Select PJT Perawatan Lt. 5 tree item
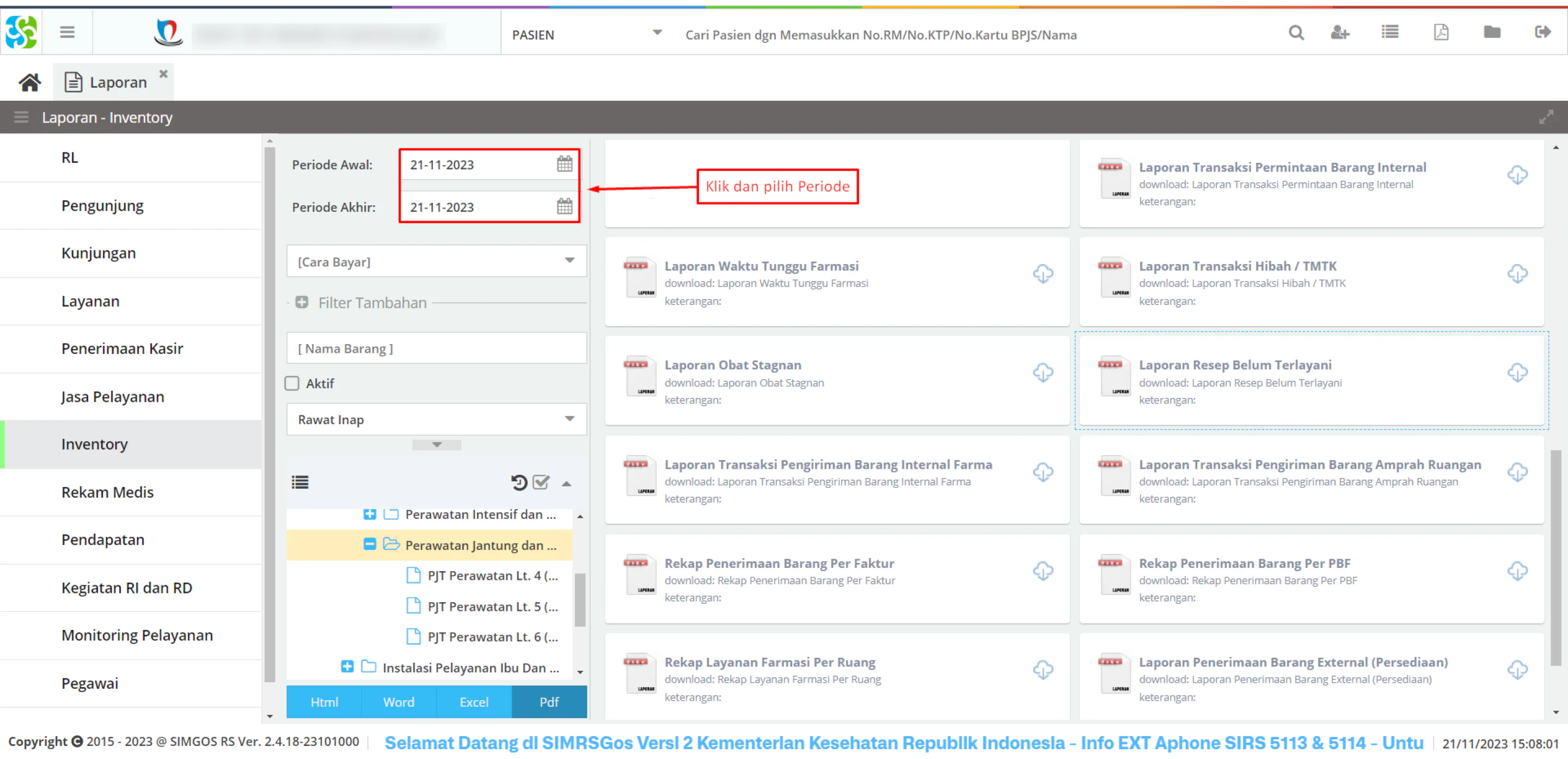1568x759 pixels. (492, 606)
